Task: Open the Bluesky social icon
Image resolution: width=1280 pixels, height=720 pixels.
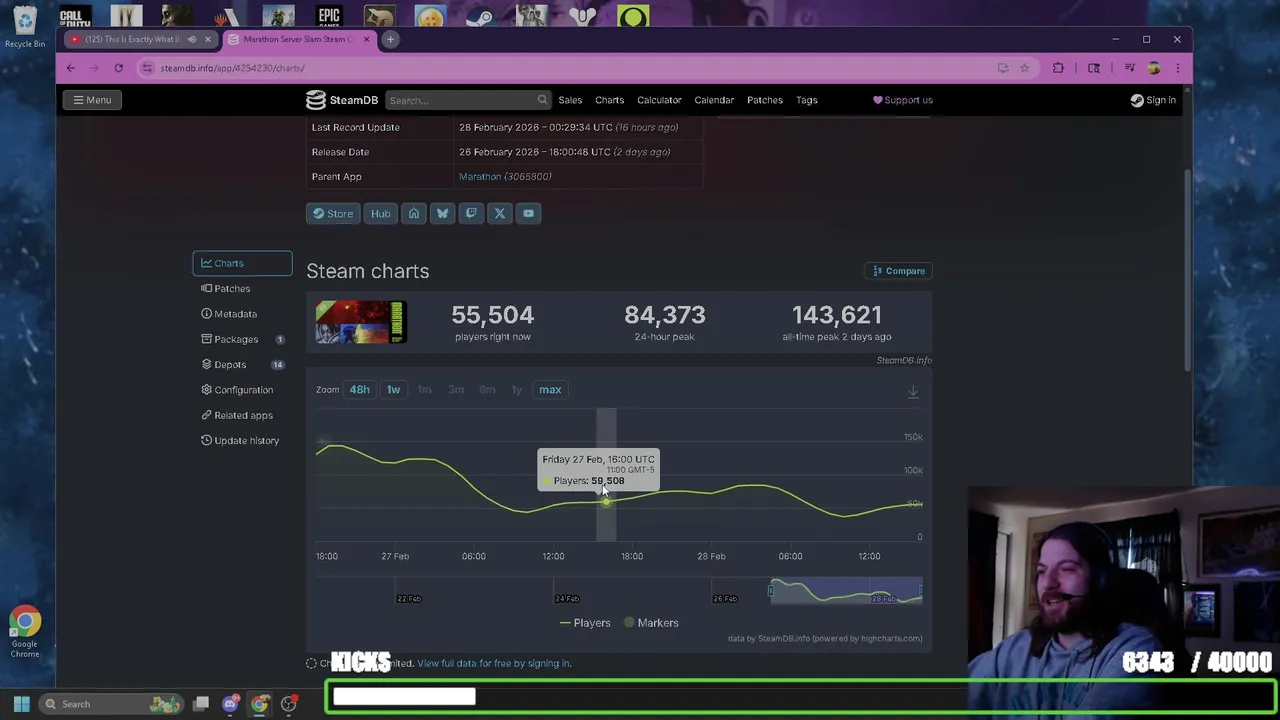Action: click(x=442, y=213)
